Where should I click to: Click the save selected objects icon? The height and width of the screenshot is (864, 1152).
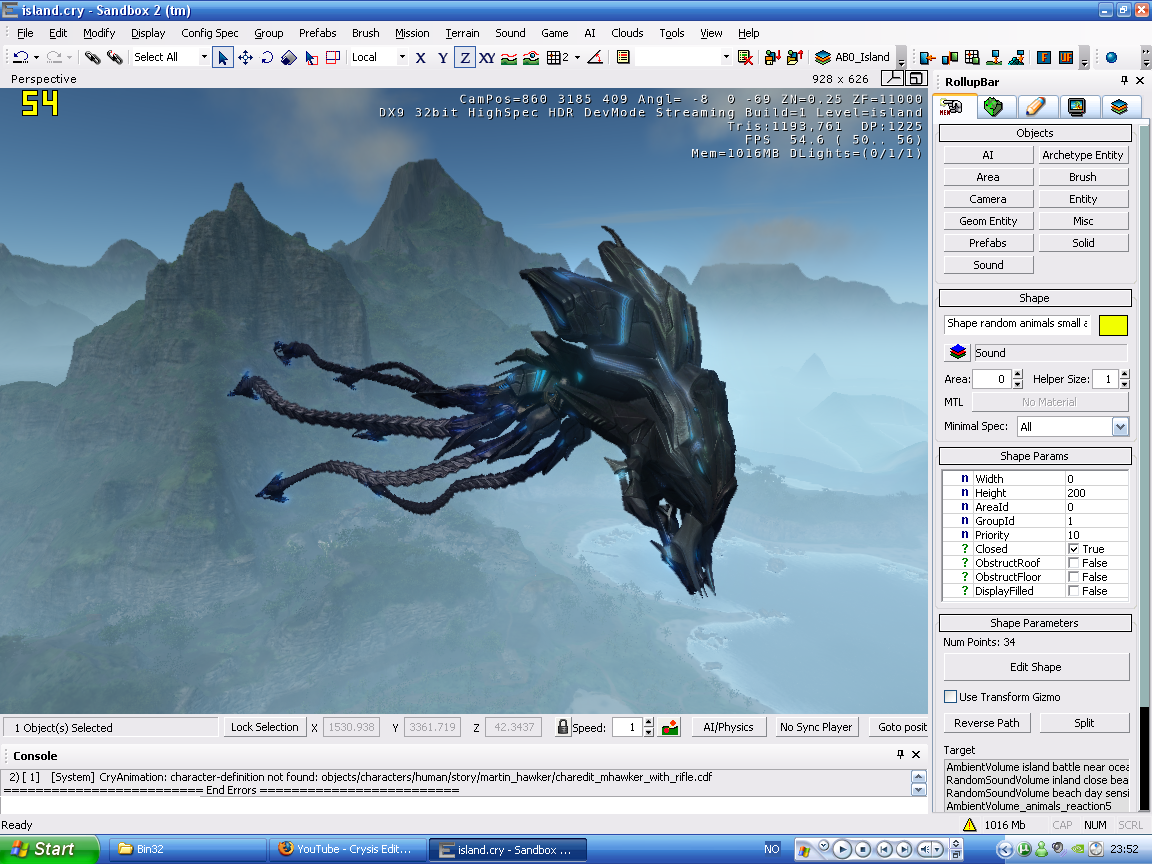[771, 57]
